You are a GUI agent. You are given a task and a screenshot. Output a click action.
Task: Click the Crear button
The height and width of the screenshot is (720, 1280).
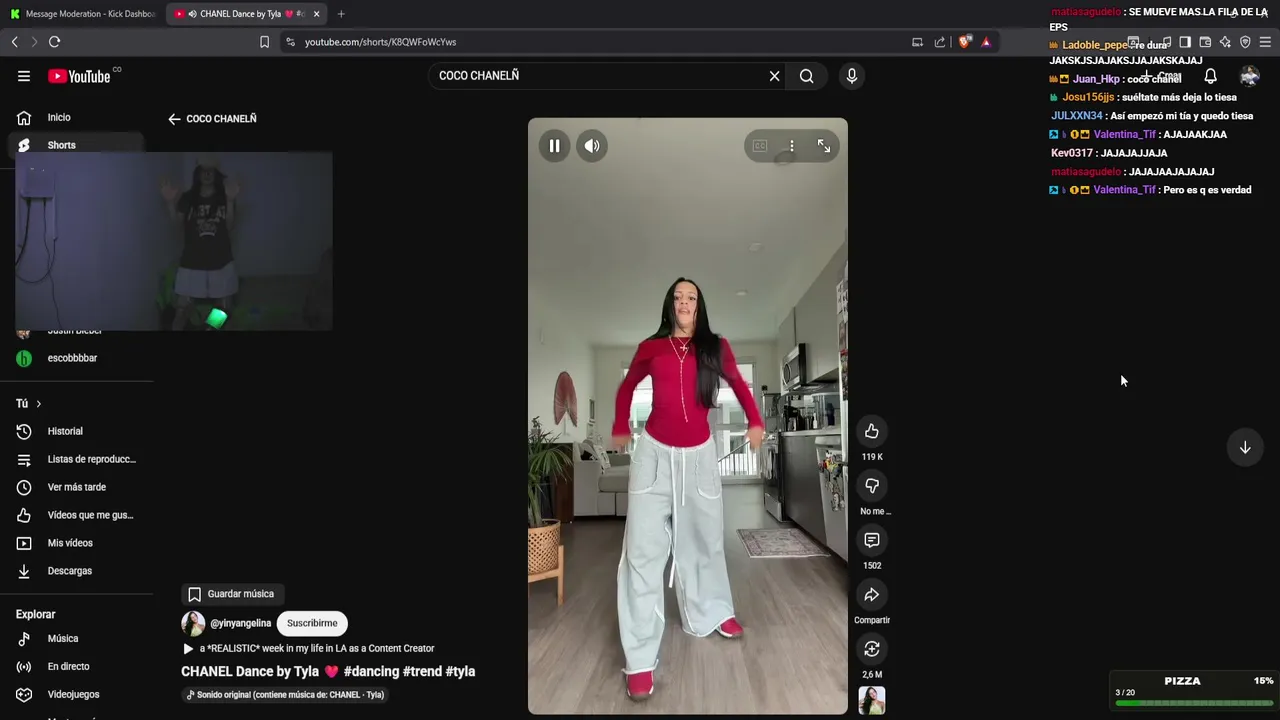coord(1162,76)
